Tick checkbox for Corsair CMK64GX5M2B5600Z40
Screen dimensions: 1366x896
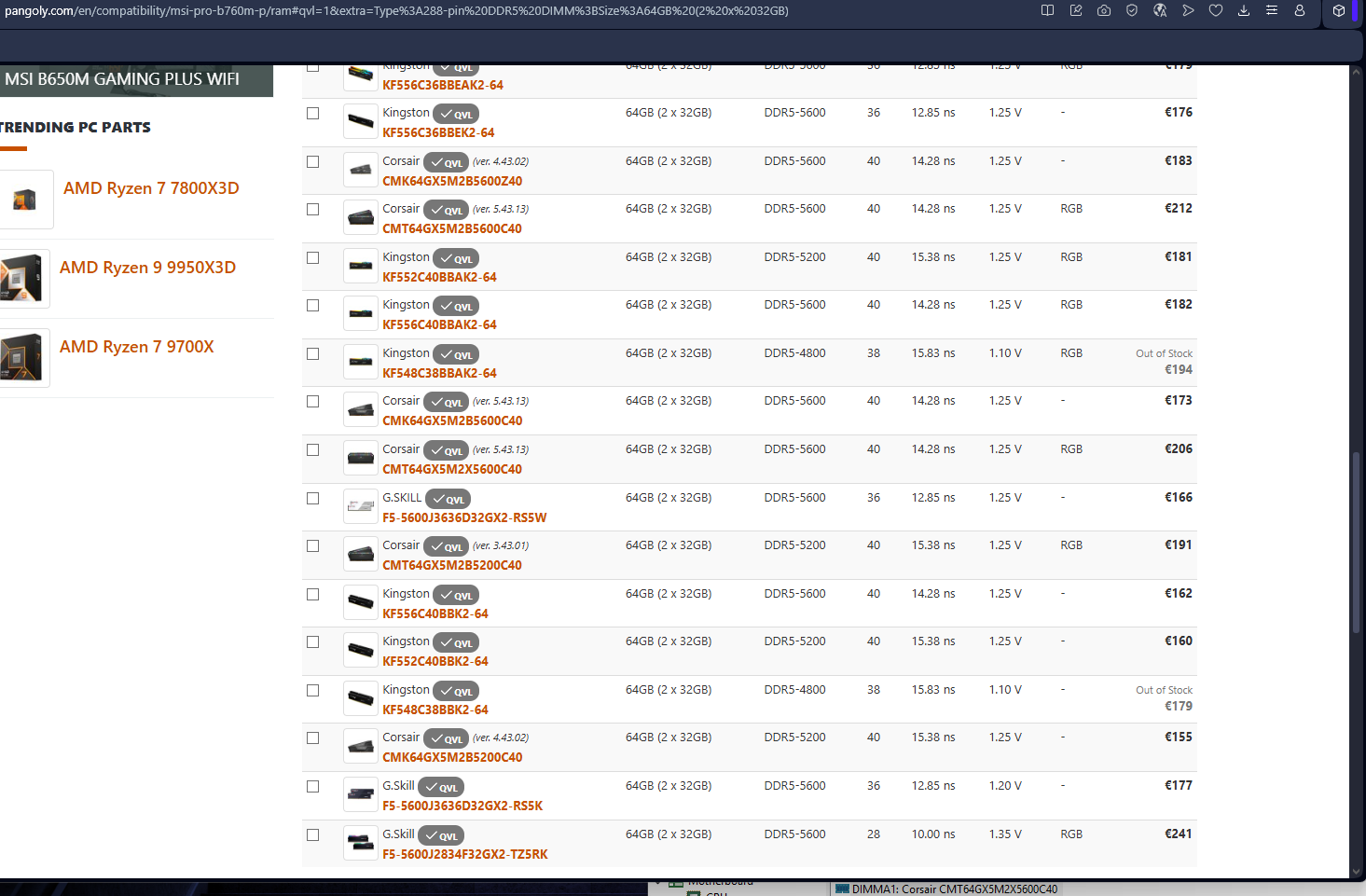pyautogui.click(x=313, y=161)
